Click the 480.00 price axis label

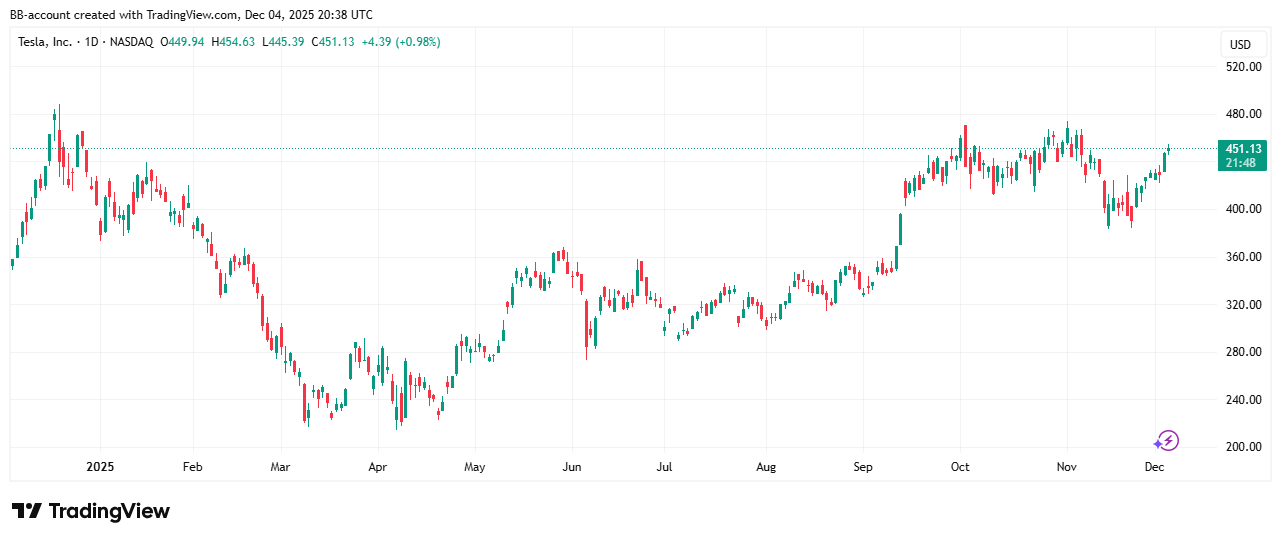[1244, 114]
